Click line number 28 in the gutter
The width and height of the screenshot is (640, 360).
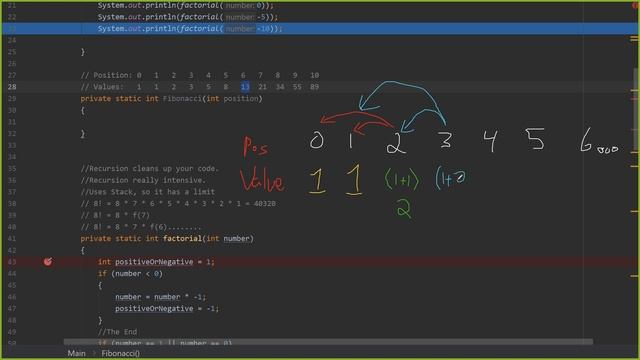pos(12,87)
